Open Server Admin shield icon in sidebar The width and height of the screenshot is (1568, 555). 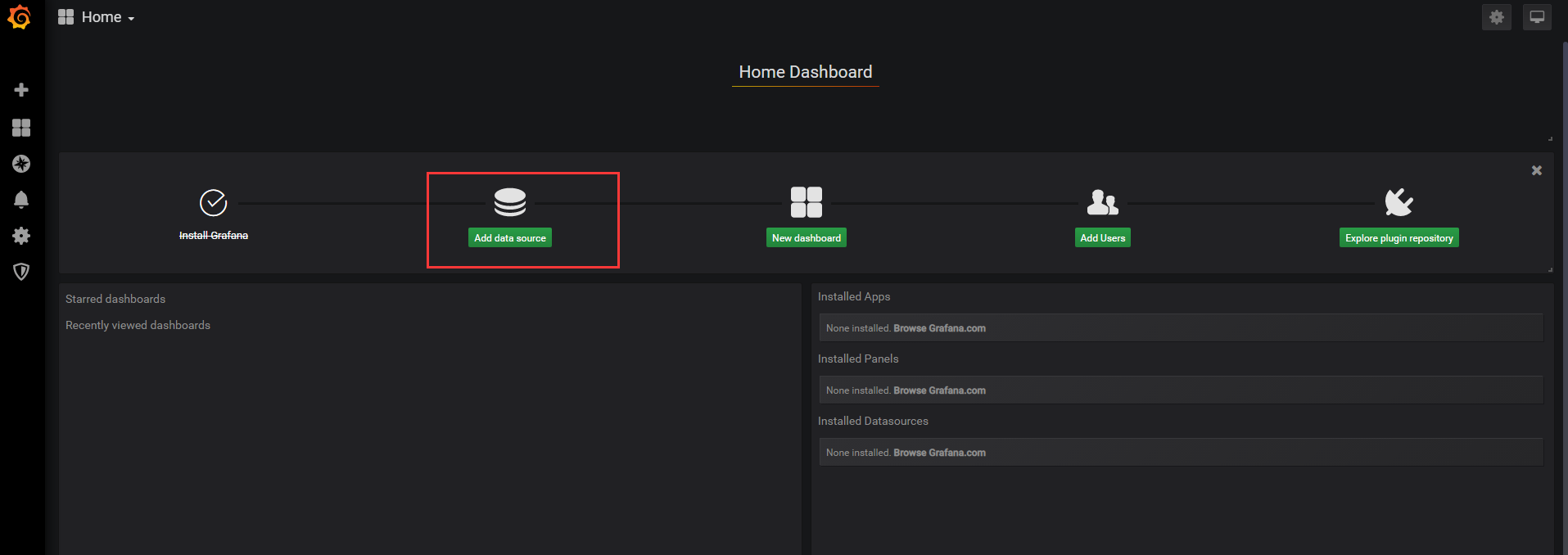[21, 272]
